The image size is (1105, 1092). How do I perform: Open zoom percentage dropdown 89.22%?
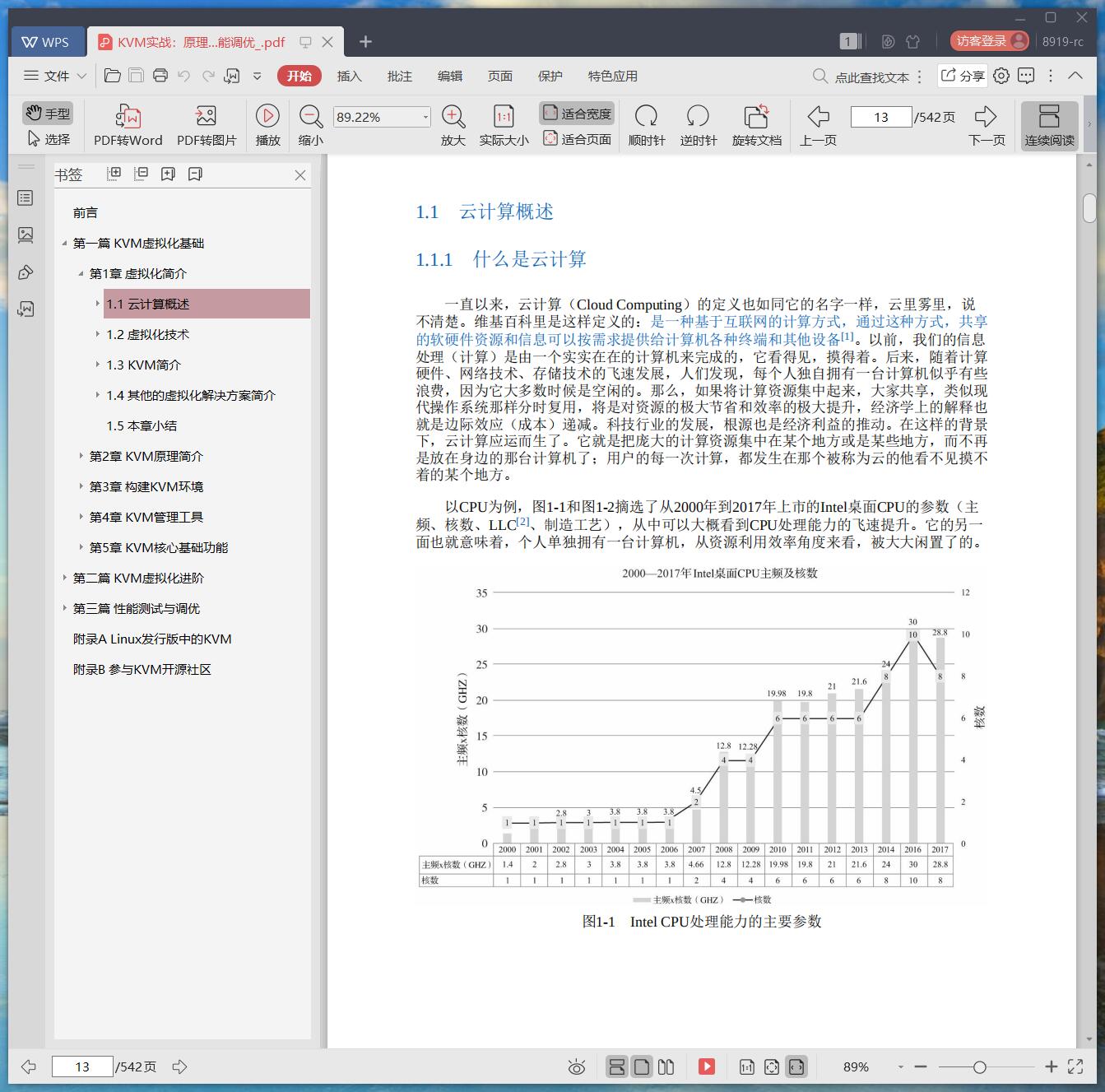425,117
